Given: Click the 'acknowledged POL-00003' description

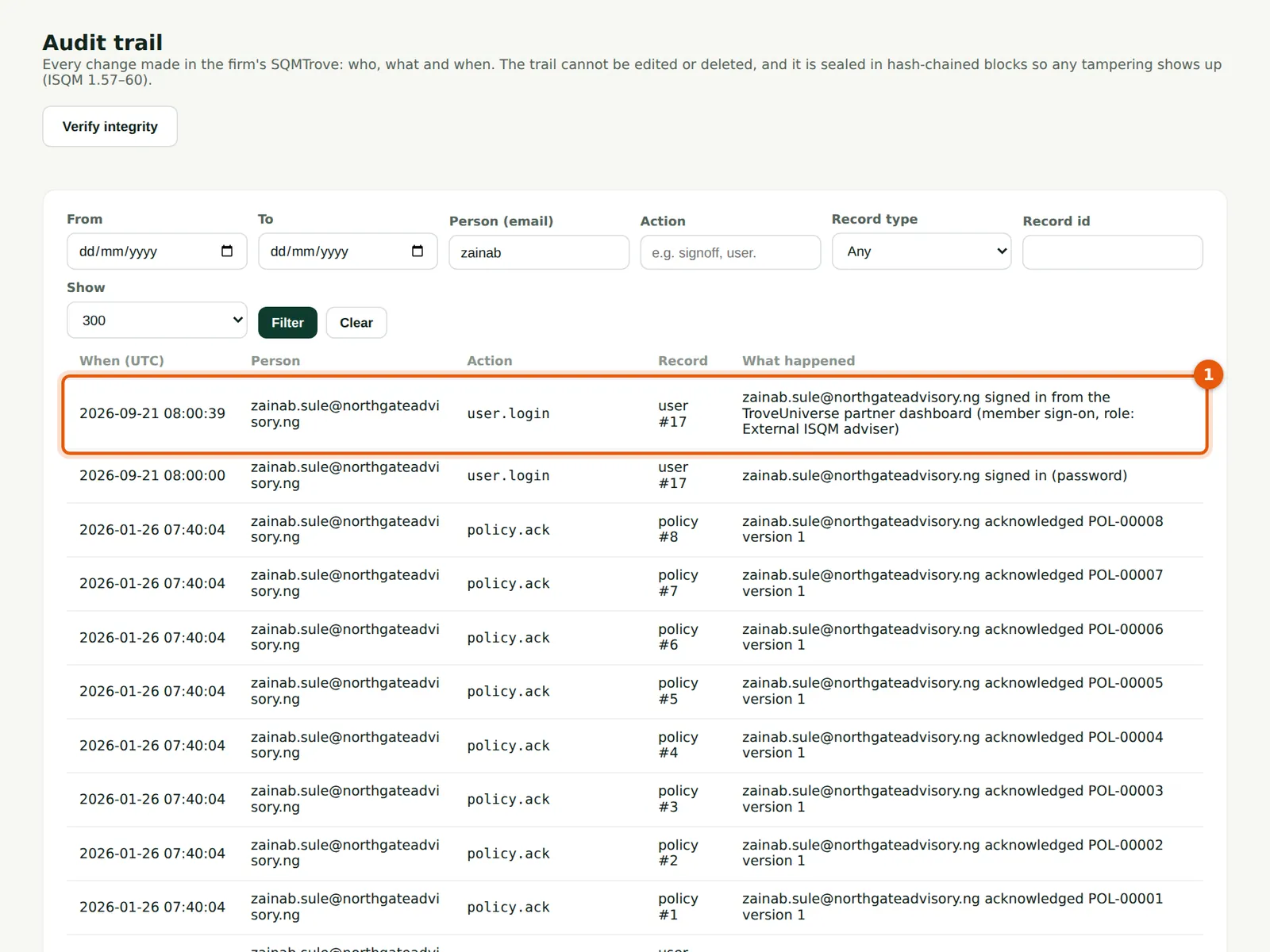Looking at the screenshot, I should [952, 799].
